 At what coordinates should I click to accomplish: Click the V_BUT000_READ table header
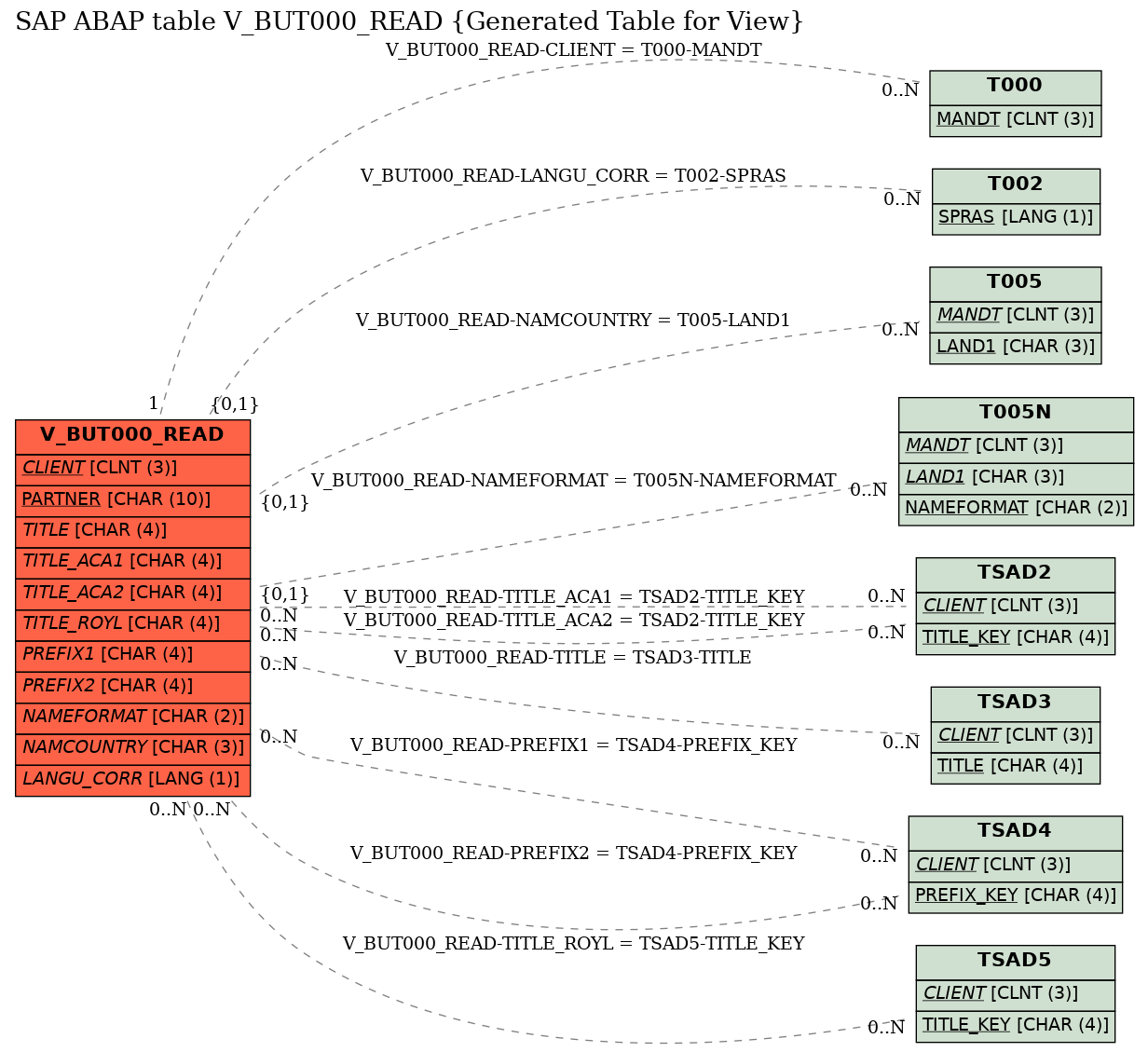(x=132, y=436)
